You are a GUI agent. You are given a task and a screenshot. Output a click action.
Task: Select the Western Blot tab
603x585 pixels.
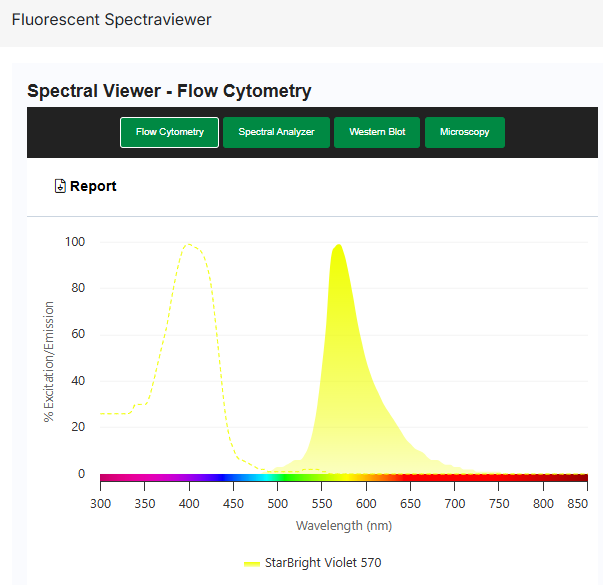click(377, 132)
